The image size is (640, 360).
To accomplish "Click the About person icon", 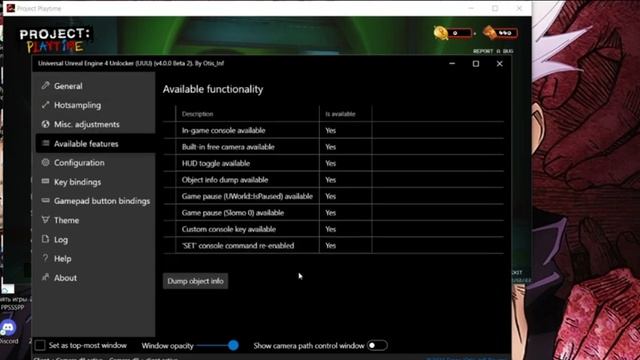I will [x=45, y=278].
